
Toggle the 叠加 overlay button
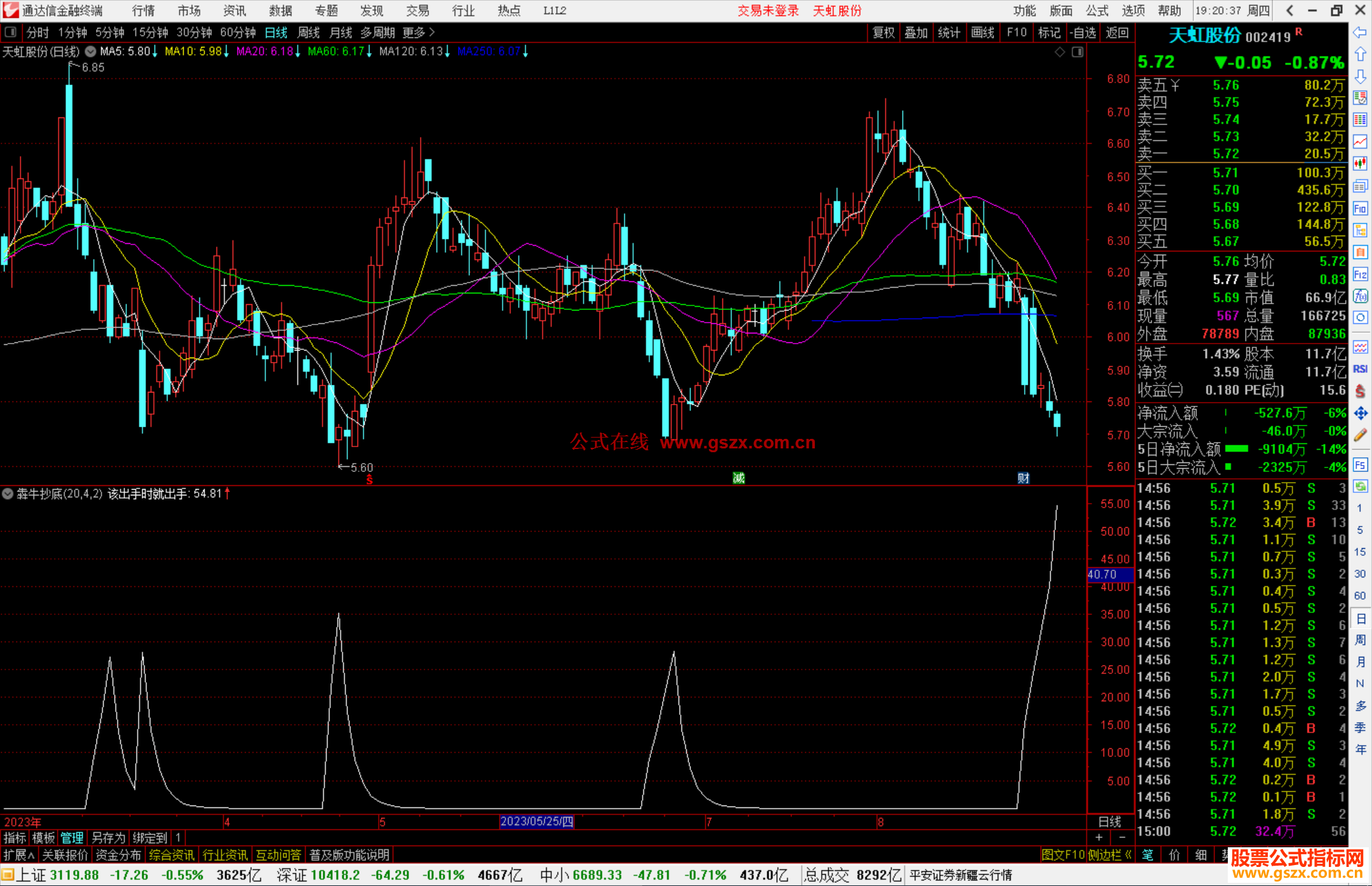click(x=916, y=32)
